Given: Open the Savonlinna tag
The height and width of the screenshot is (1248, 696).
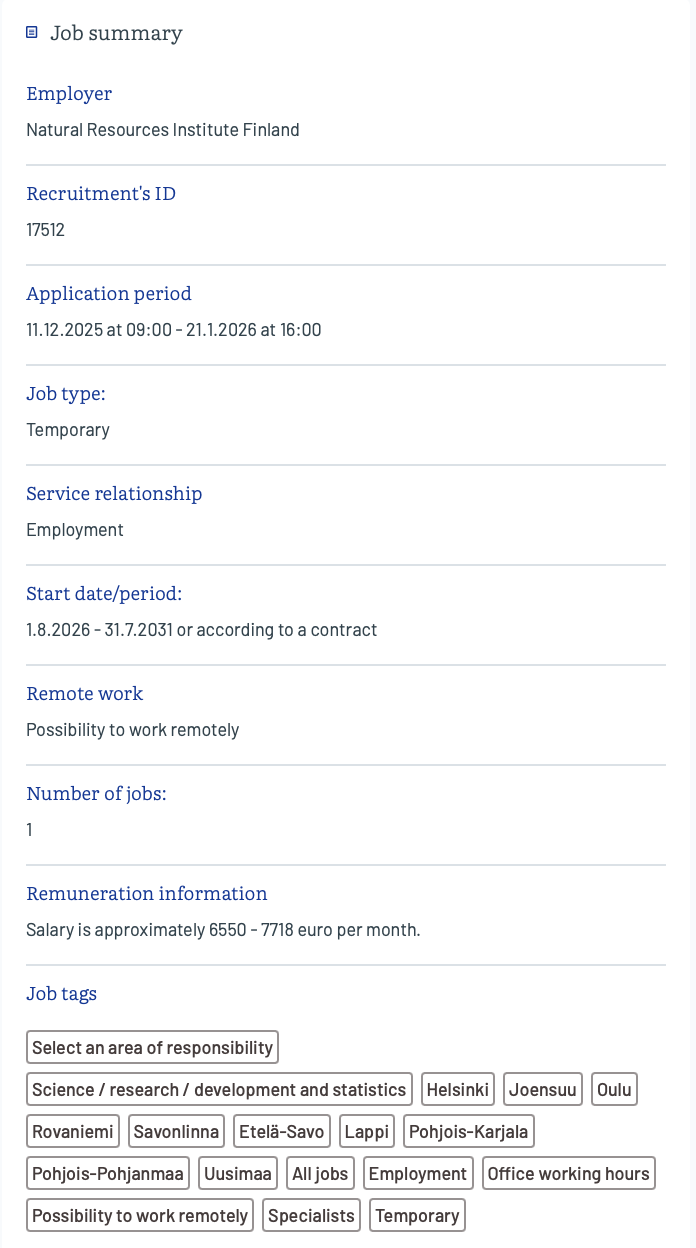Looking at the screenshot, I should click(176, 1132).
